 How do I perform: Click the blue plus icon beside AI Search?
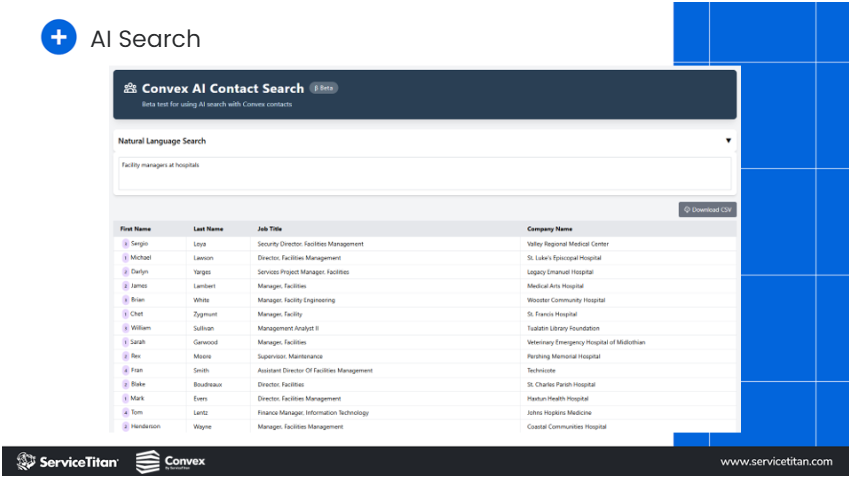[x=59, y=37]
